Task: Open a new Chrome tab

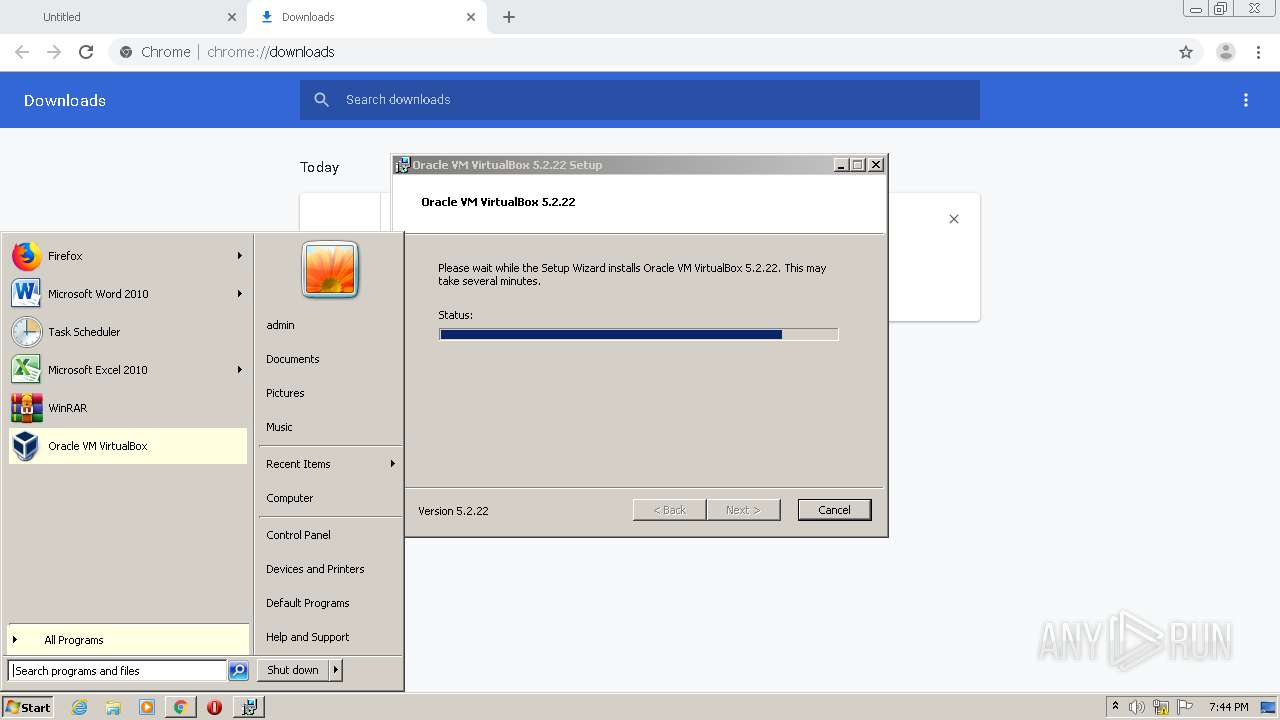Action: click(509, 17)
